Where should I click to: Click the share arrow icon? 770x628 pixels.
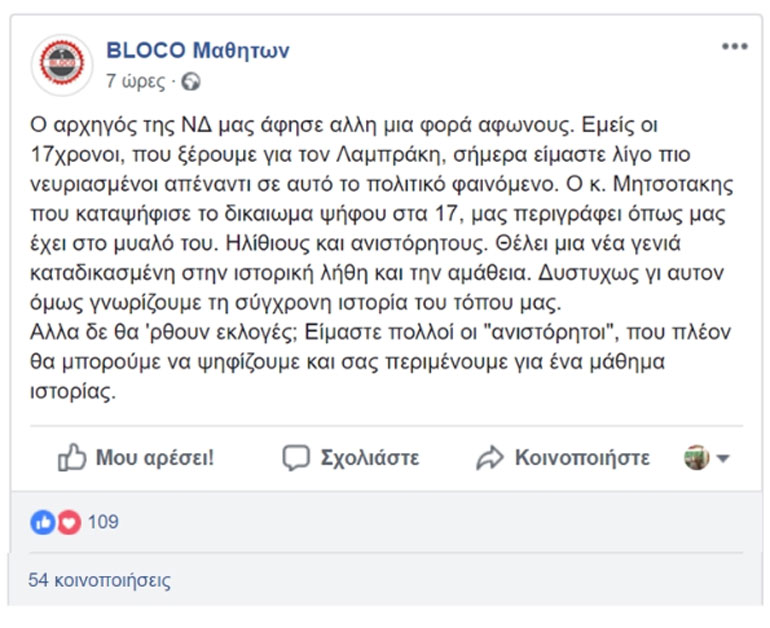click(x=489, y=458)
